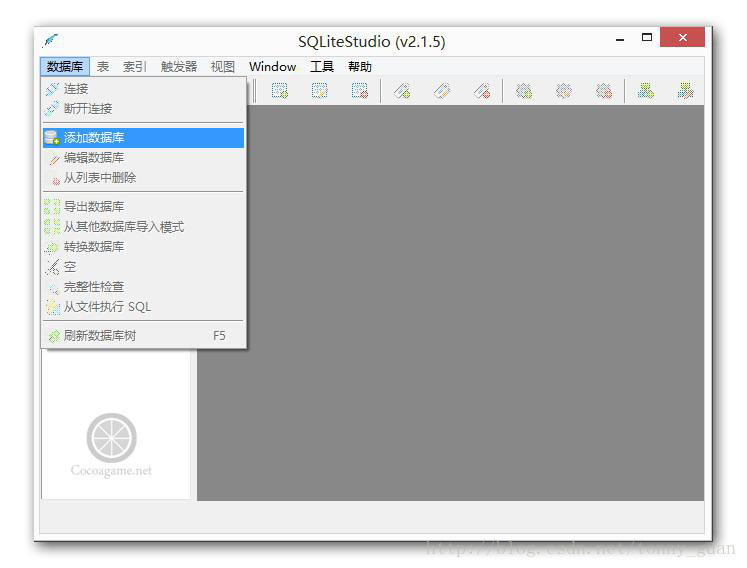This screenshot has height=568, width=747.
Task: Close the SQLiteStudio window
Action: point(682,37)
